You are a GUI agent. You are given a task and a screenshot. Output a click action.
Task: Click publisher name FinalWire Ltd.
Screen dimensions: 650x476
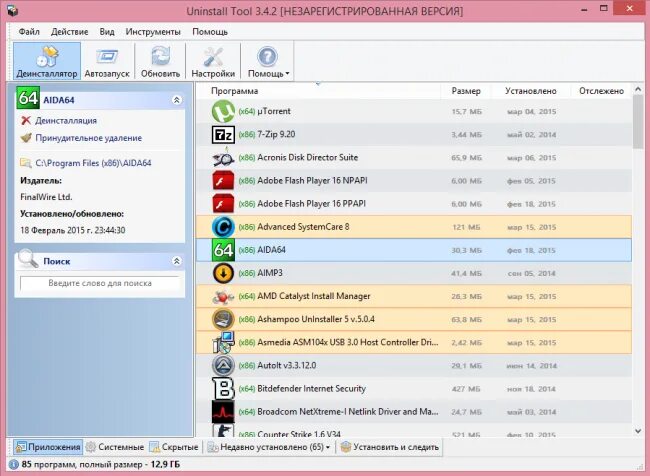tap(46, 197)
